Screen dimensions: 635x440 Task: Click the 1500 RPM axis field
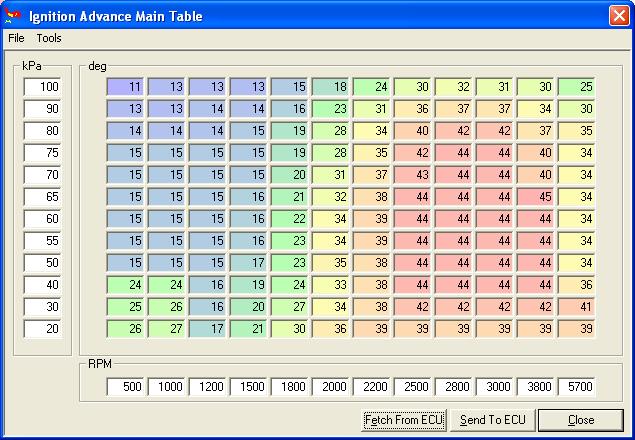pyautogui.click(x=248, y=387)
